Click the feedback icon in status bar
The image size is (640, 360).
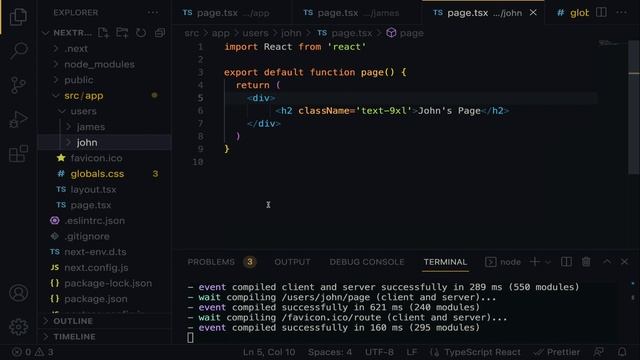coord(599,352)
